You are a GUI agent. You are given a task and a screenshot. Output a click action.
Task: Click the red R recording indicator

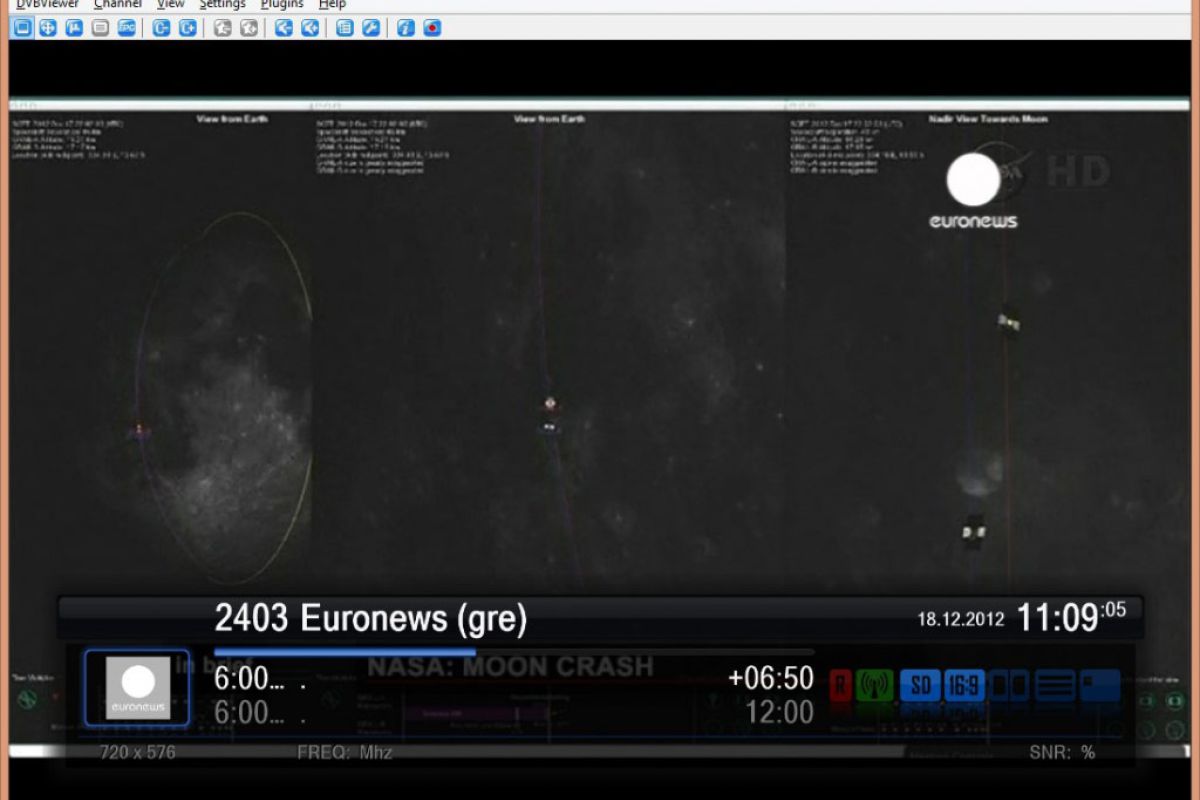click(x=840, y=686)
